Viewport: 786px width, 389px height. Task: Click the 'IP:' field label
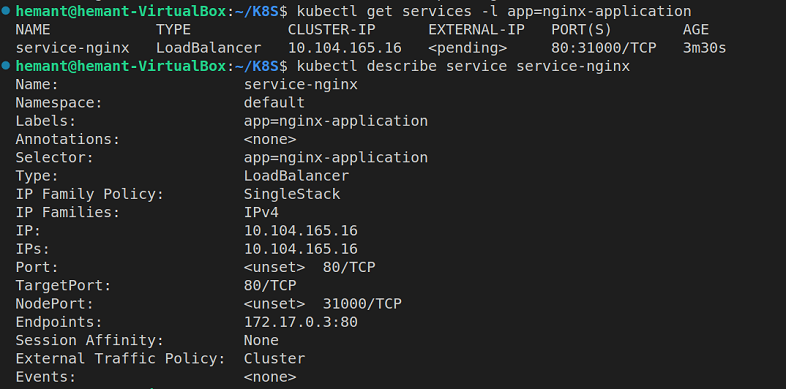click(x=28, y=231)
